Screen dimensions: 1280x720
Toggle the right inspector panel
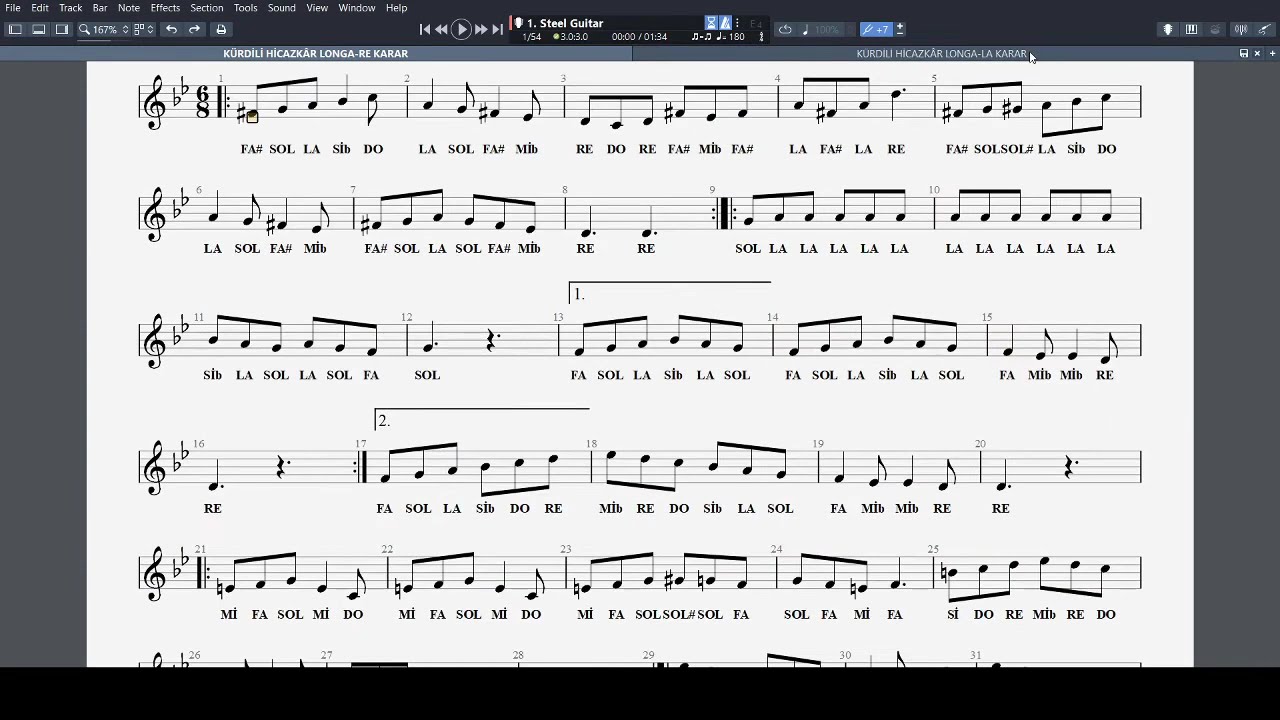click(62, 29)
